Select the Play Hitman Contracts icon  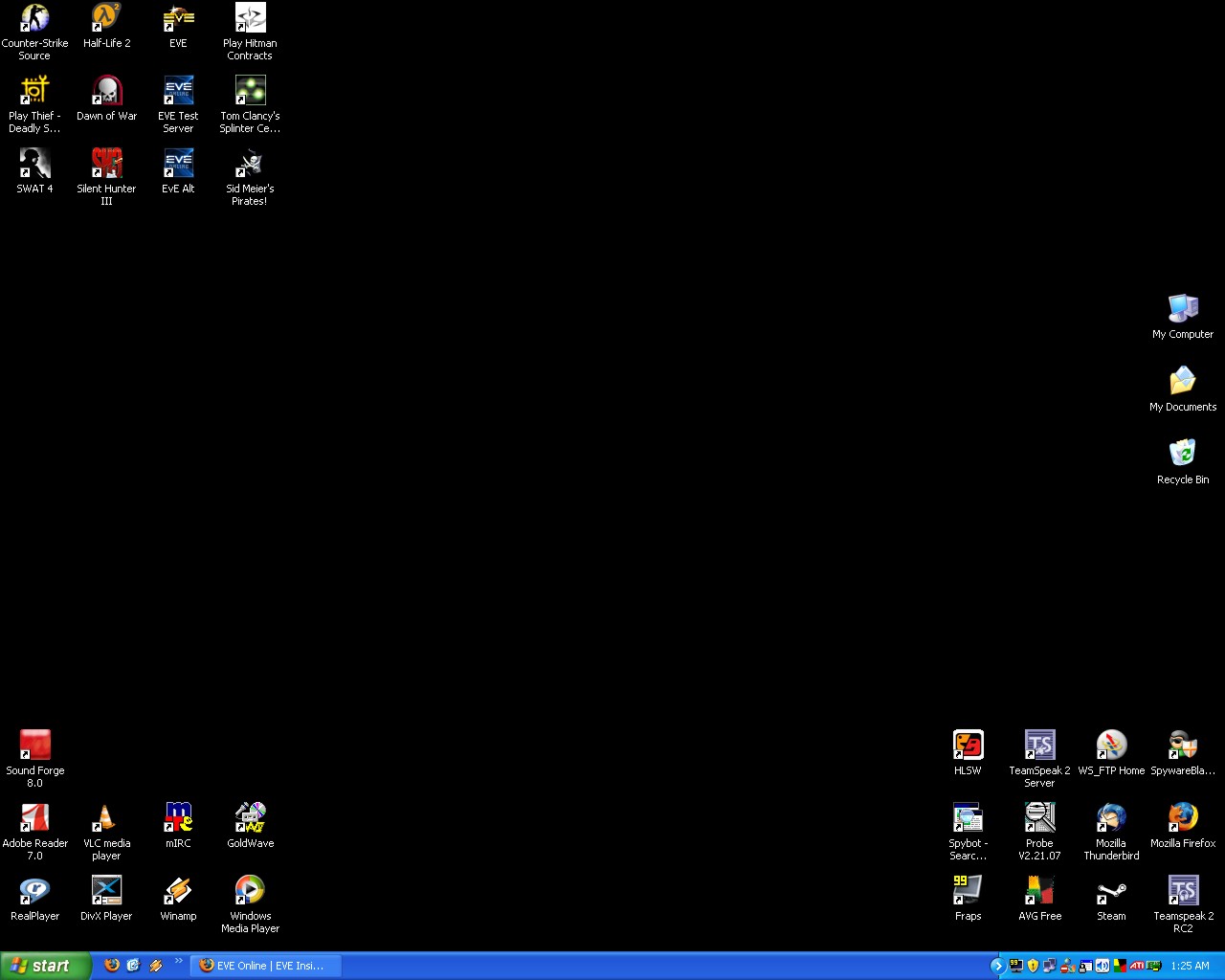pos(250,32)
